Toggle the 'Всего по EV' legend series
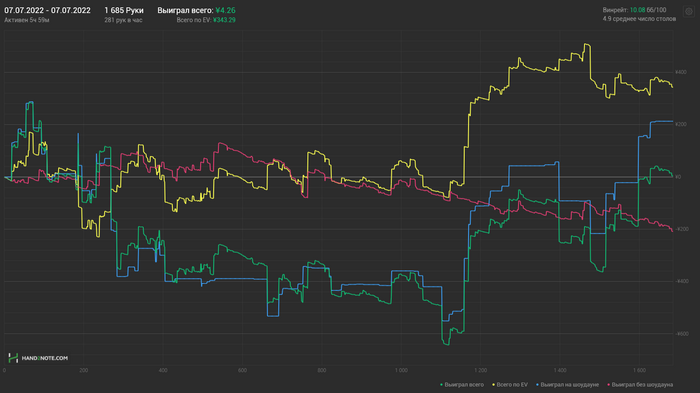Screen dimensions: 700x393 [x=509, y=385]
